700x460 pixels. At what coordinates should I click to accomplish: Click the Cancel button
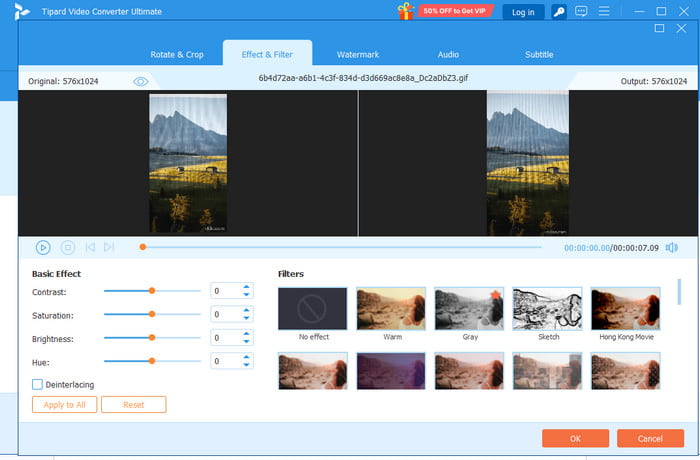coord(650,439)
